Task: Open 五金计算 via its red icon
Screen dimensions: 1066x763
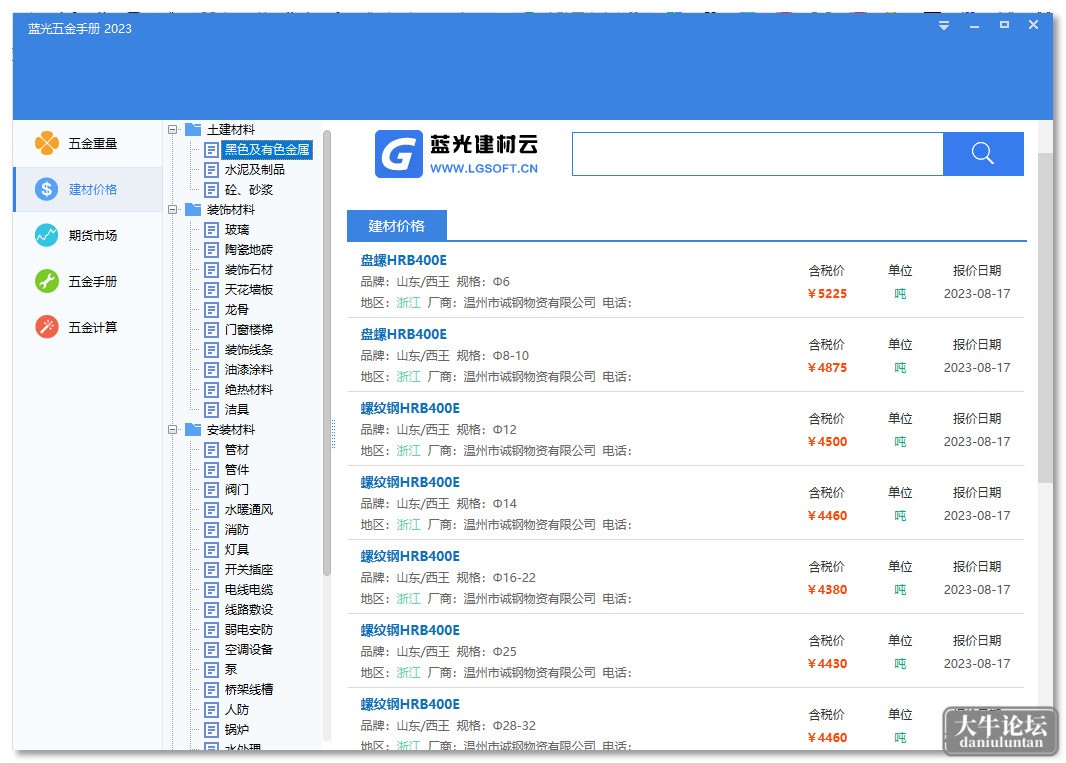Action: point(46,327)
